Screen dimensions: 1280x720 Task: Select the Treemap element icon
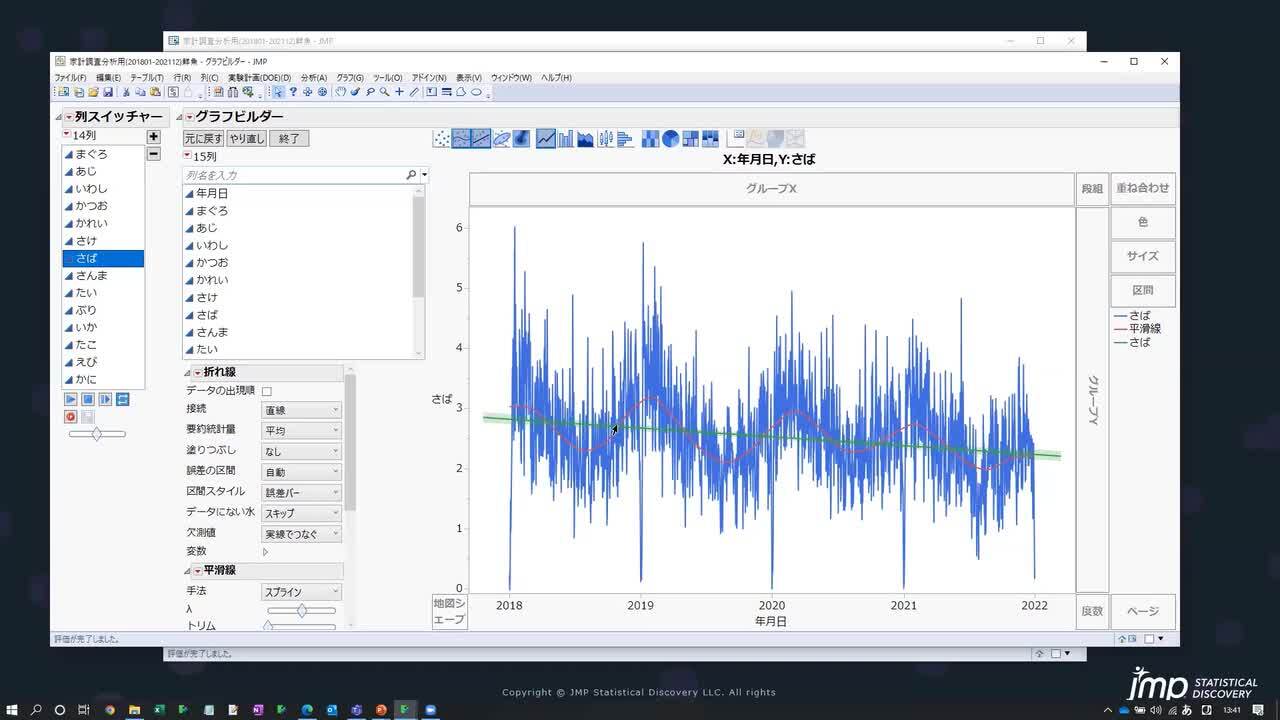click(x=690, y=138)
